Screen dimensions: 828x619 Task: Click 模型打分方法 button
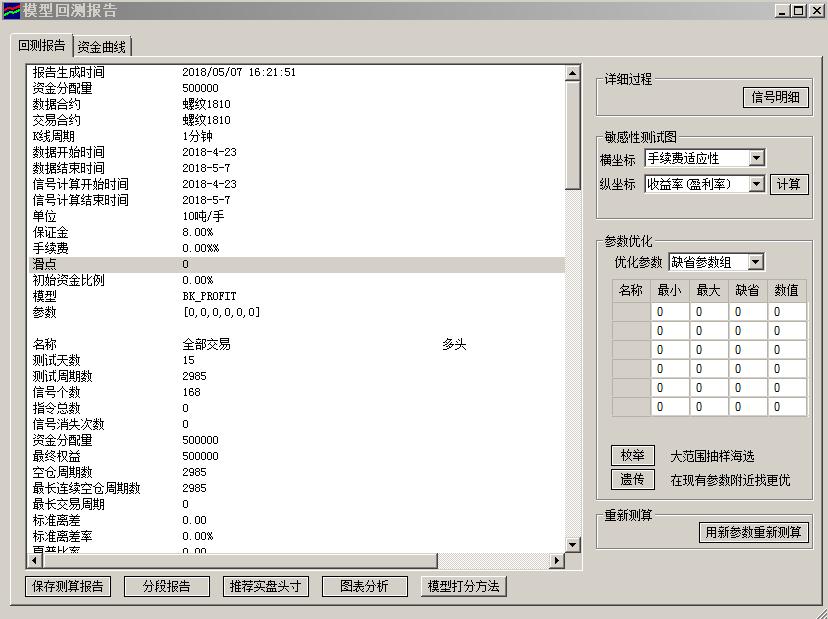tap(463, 587)
